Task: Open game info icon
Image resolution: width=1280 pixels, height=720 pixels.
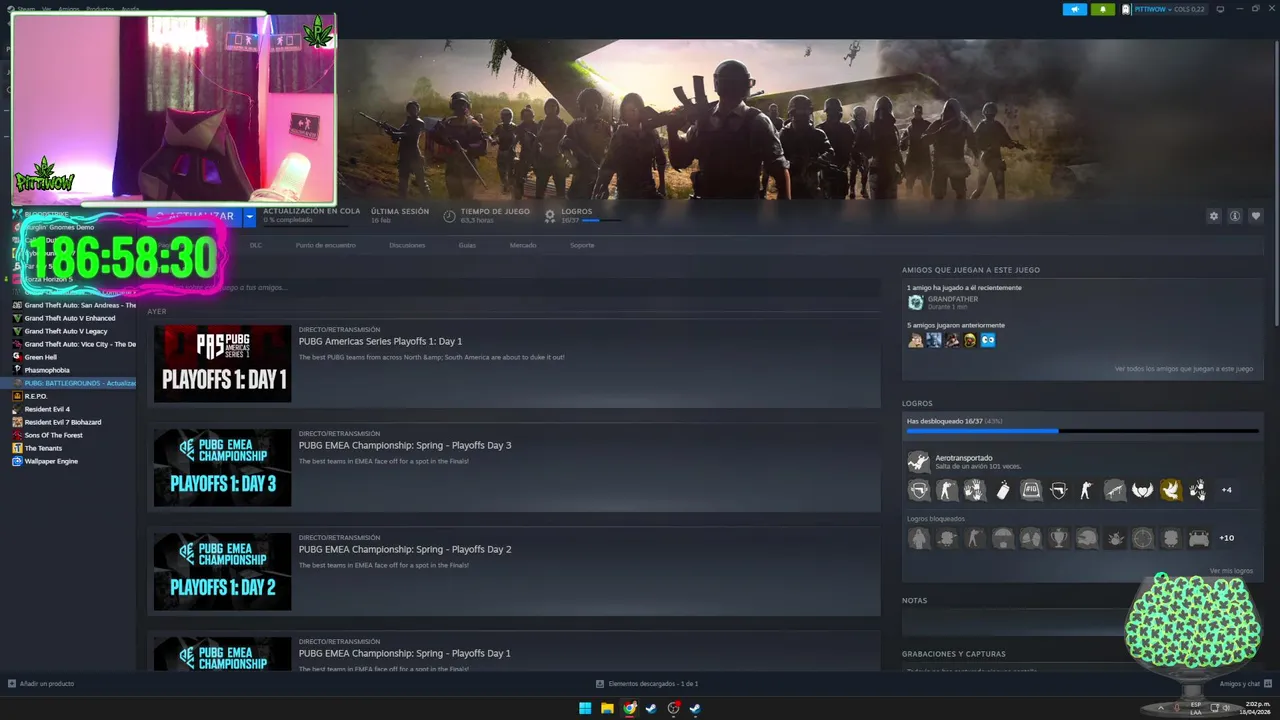Action: 1235,216
